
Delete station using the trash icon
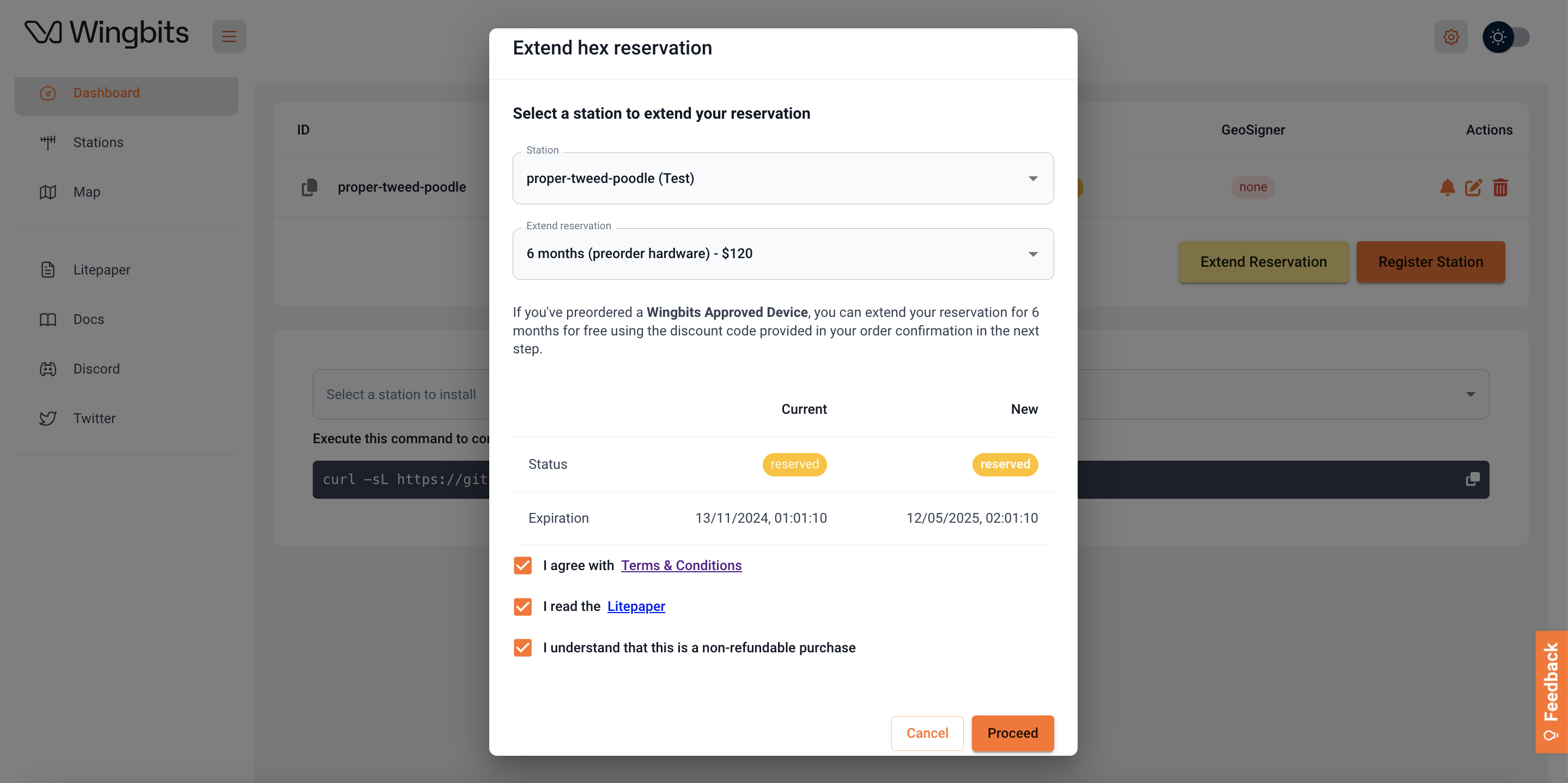click(1500, 187)
